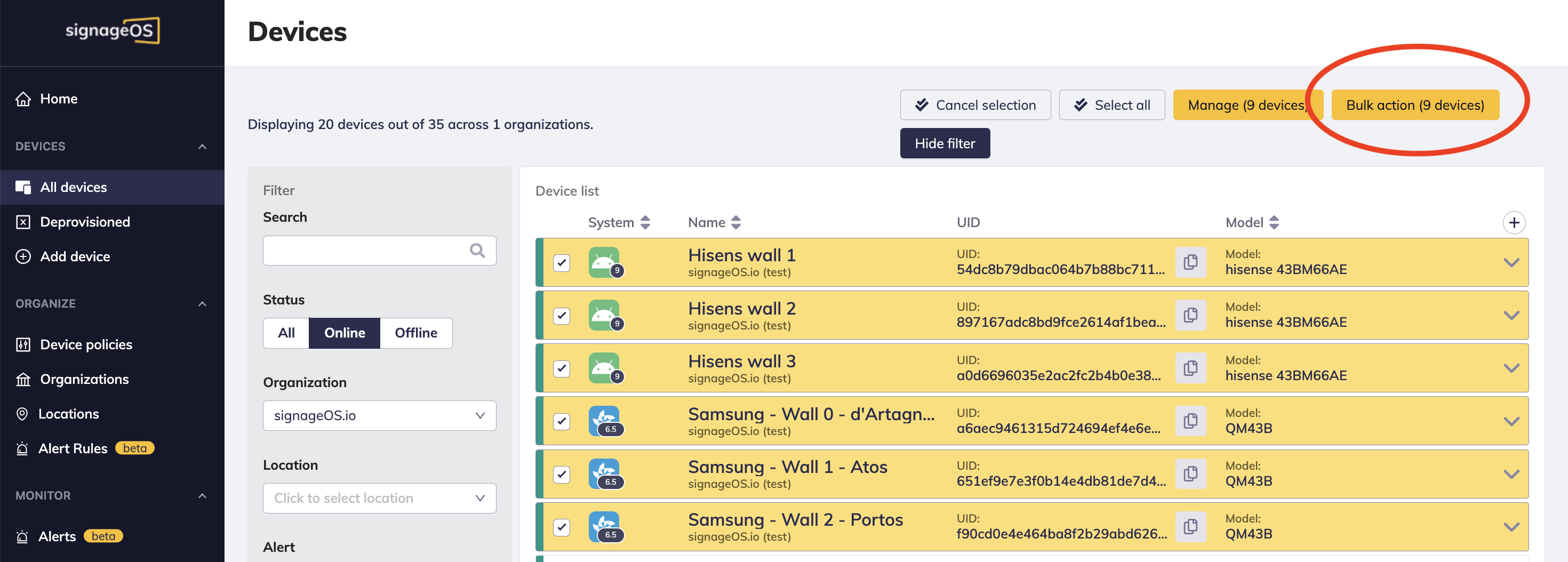Deselect Samsung - Wall 0 - d'Artagnan device
This screenshot has height=562, width=1568.
click(561, 421)
